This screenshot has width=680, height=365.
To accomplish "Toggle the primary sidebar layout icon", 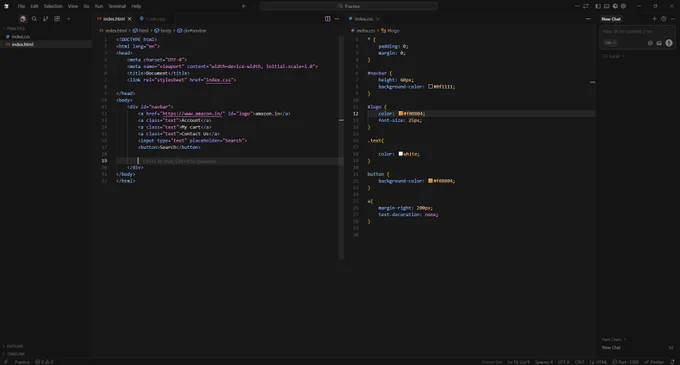I will (598, 6).
